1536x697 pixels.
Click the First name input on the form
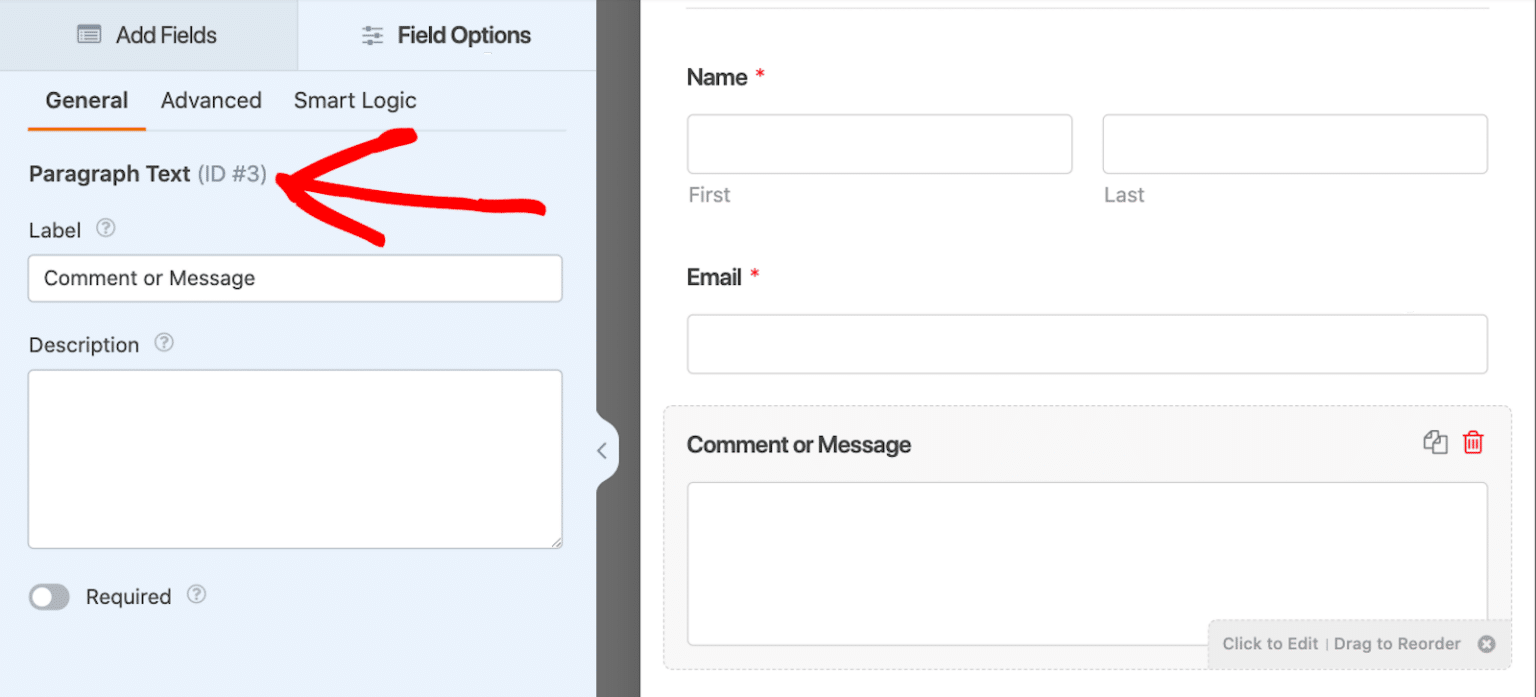[x=879, y=143]
